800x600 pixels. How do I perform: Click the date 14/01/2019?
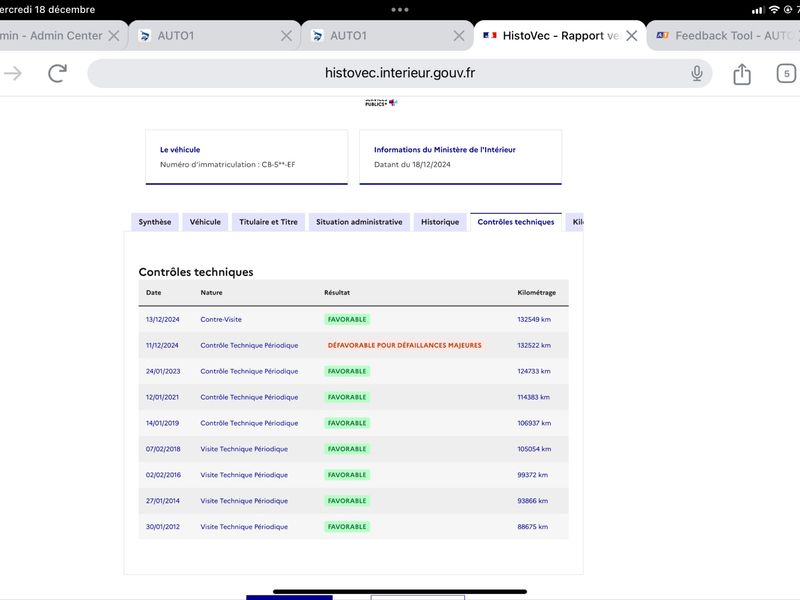coord(162,423)
